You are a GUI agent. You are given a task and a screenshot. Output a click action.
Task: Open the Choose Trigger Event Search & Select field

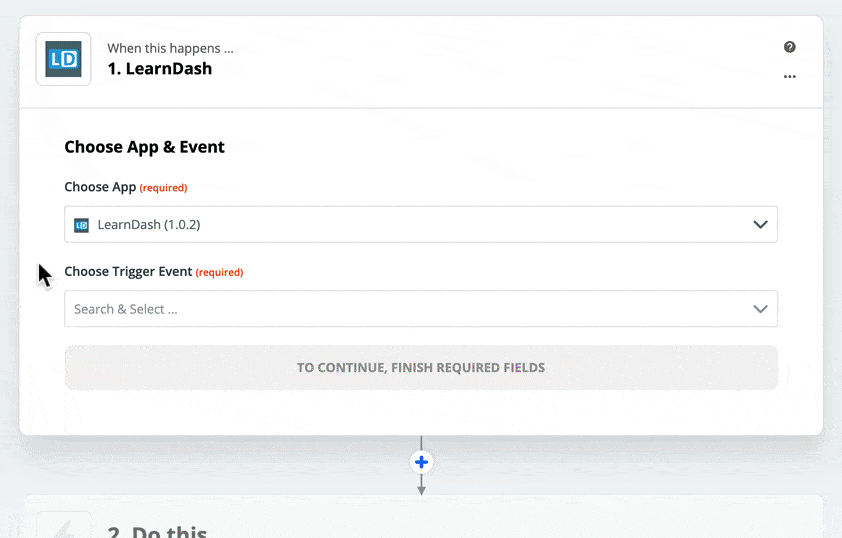pyautogui.click(x=421, y=309)
